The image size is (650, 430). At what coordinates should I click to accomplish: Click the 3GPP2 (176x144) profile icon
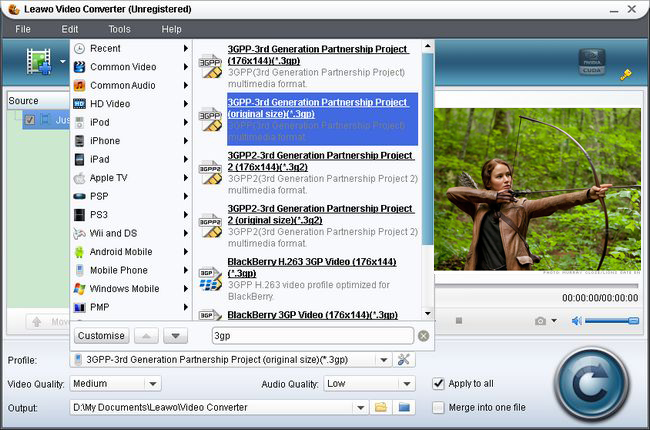(210, 172)
